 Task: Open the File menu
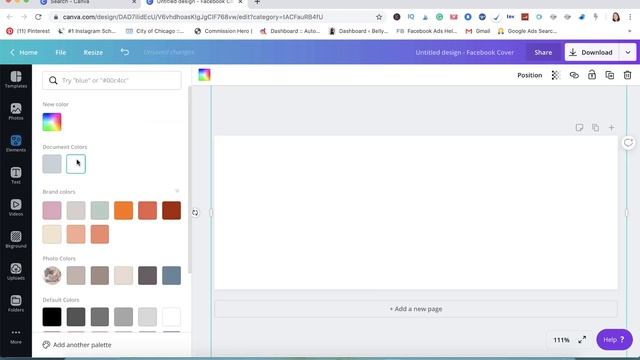60,52
